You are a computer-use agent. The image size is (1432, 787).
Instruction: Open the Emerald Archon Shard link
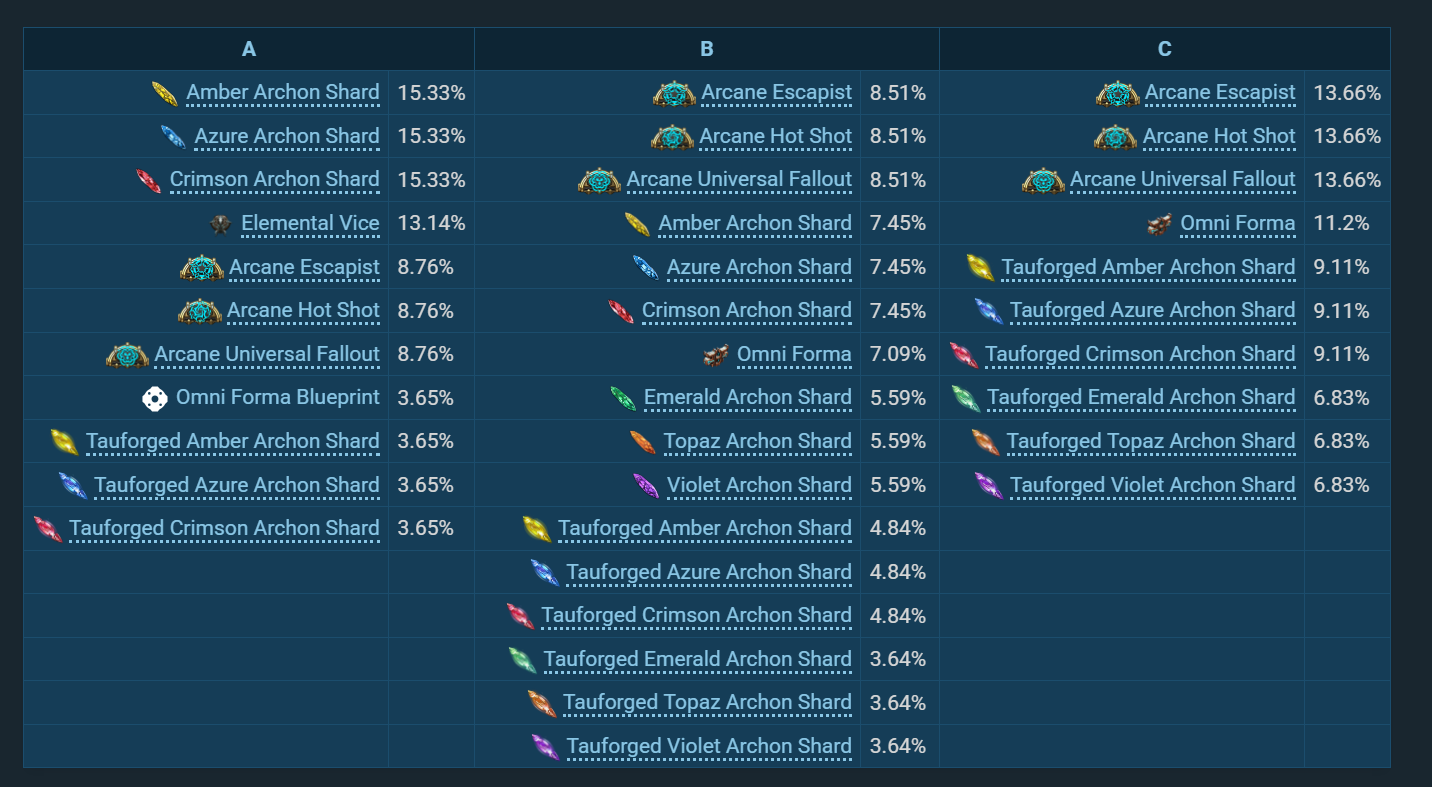[748, 398]
